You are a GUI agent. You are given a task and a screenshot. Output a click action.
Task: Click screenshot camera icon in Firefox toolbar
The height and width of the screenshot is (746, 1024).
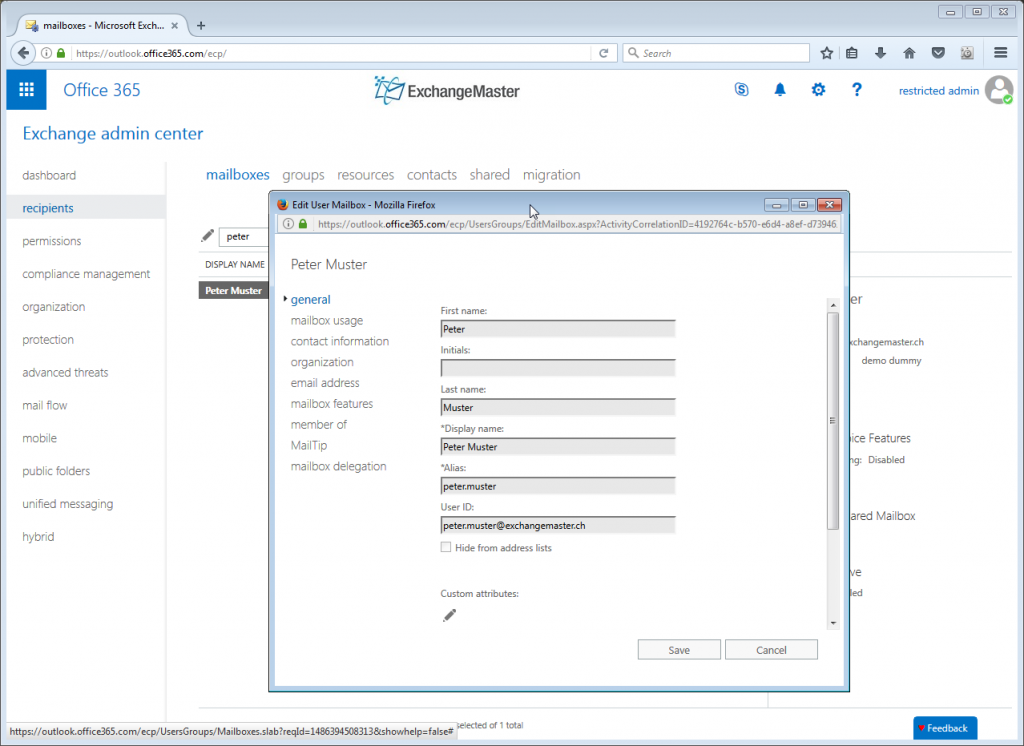967,53
